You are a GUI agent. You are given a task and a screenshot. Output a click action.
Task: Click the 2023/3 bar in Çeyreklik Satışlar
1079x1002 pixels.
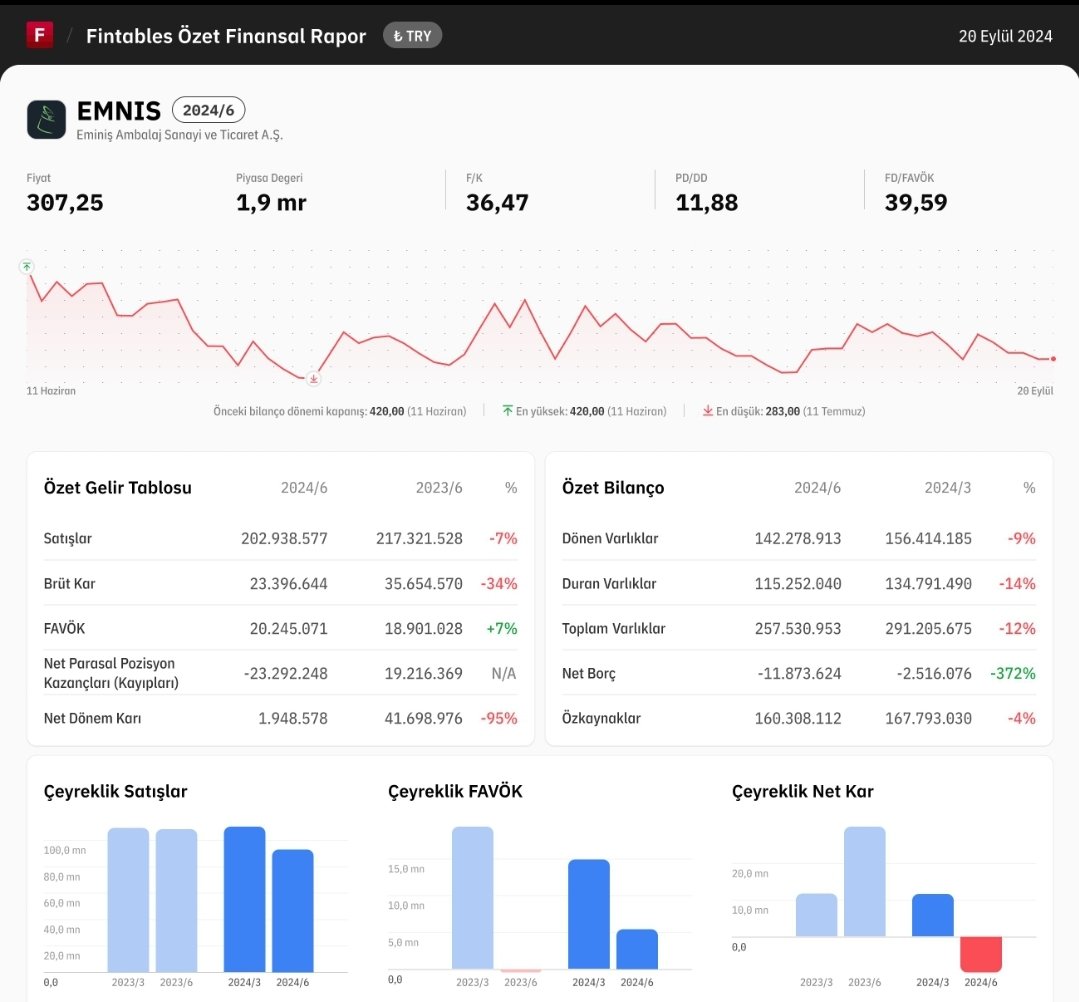[128, 899]
